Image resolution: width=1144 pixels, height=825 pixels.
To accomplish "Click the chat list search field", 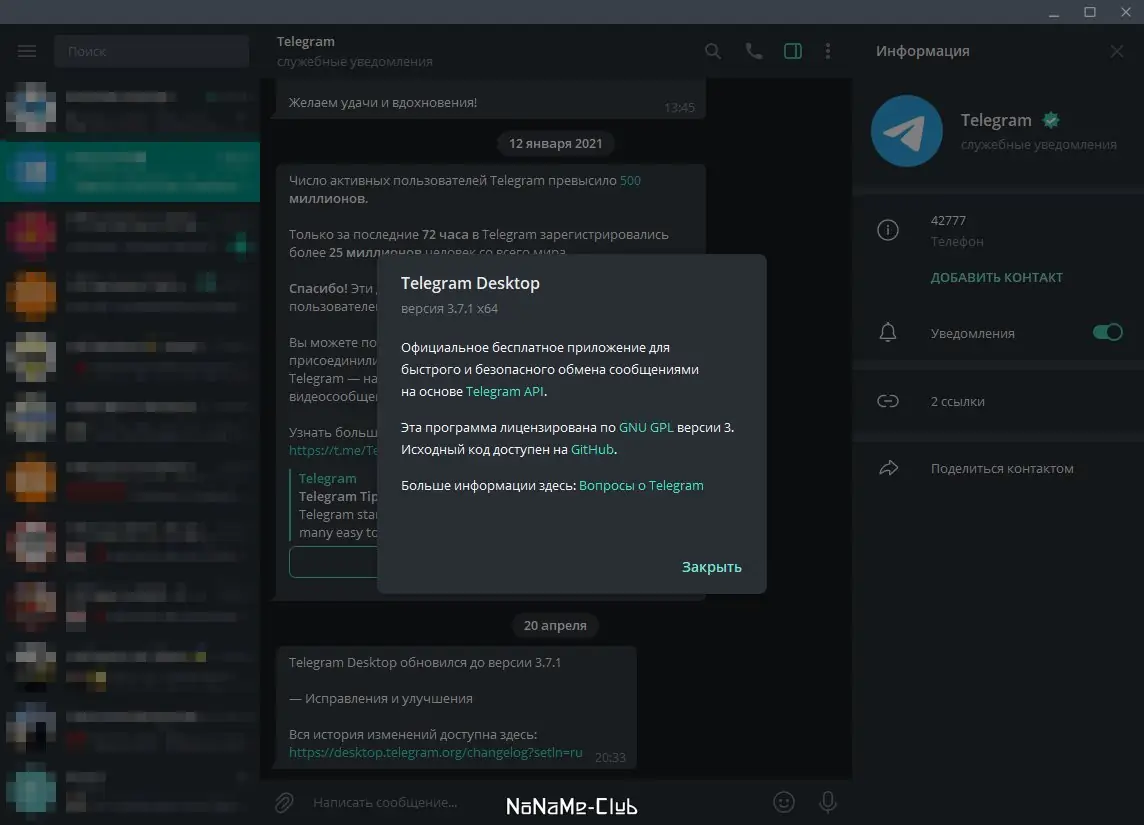I will coord(152,51).
